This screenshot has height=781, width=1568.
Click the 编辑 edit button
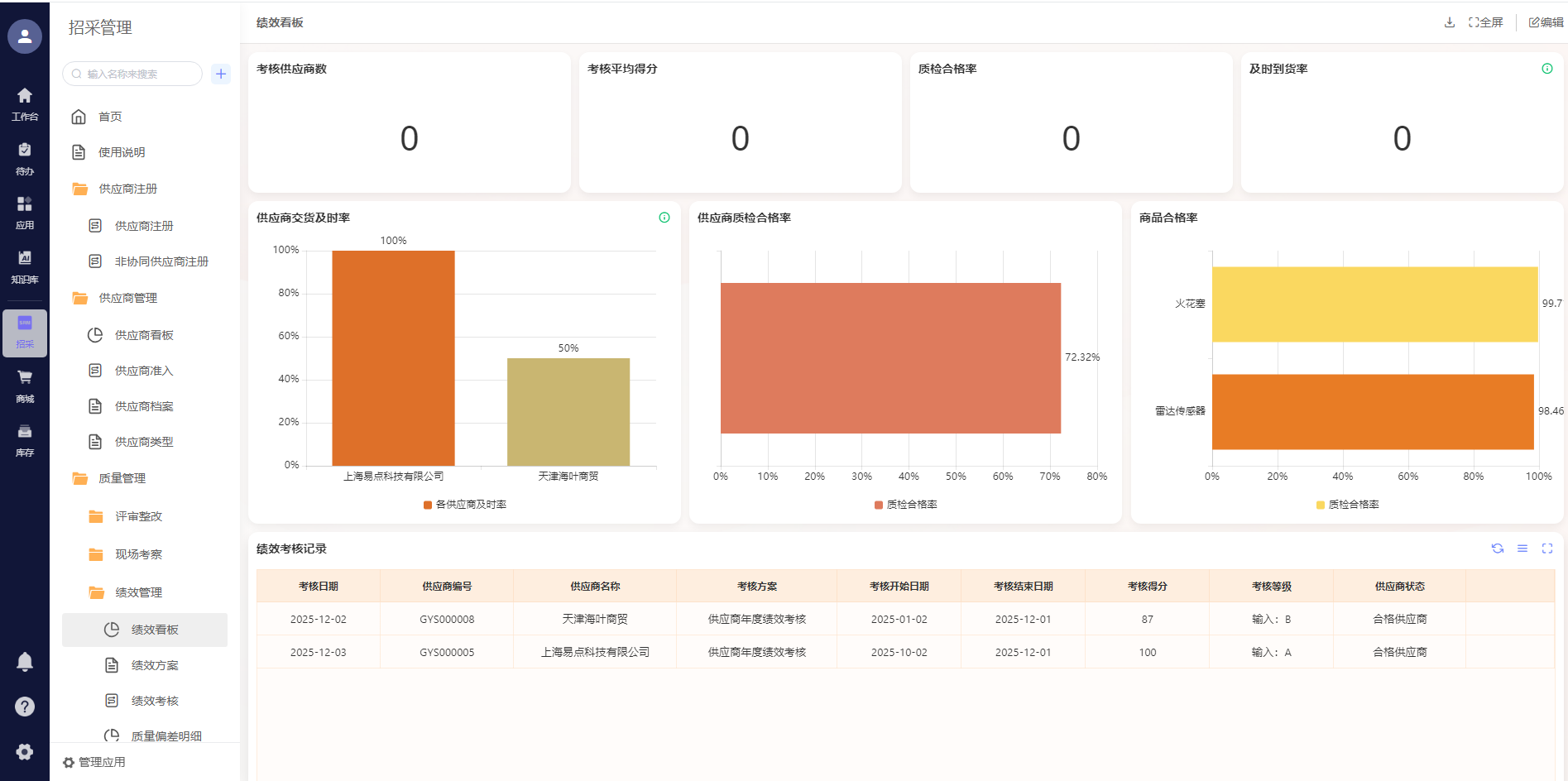click(x=1546, y=22)
